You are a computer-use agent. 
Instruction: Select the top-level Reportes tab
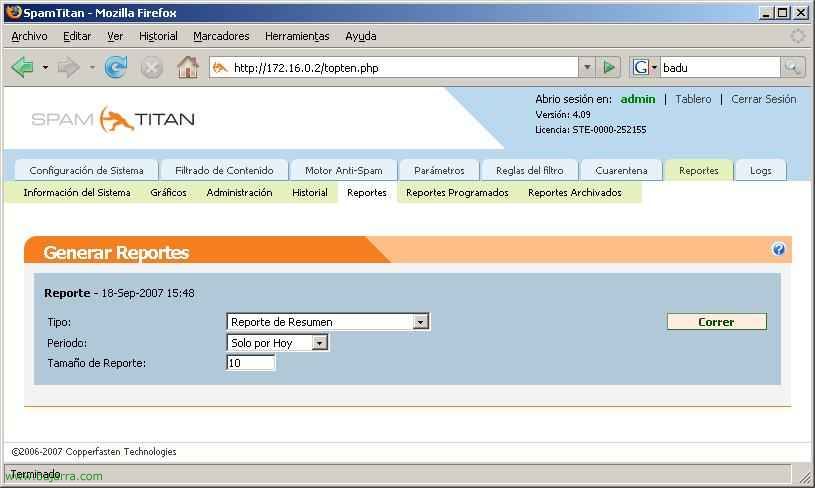[x=699, y=170]
